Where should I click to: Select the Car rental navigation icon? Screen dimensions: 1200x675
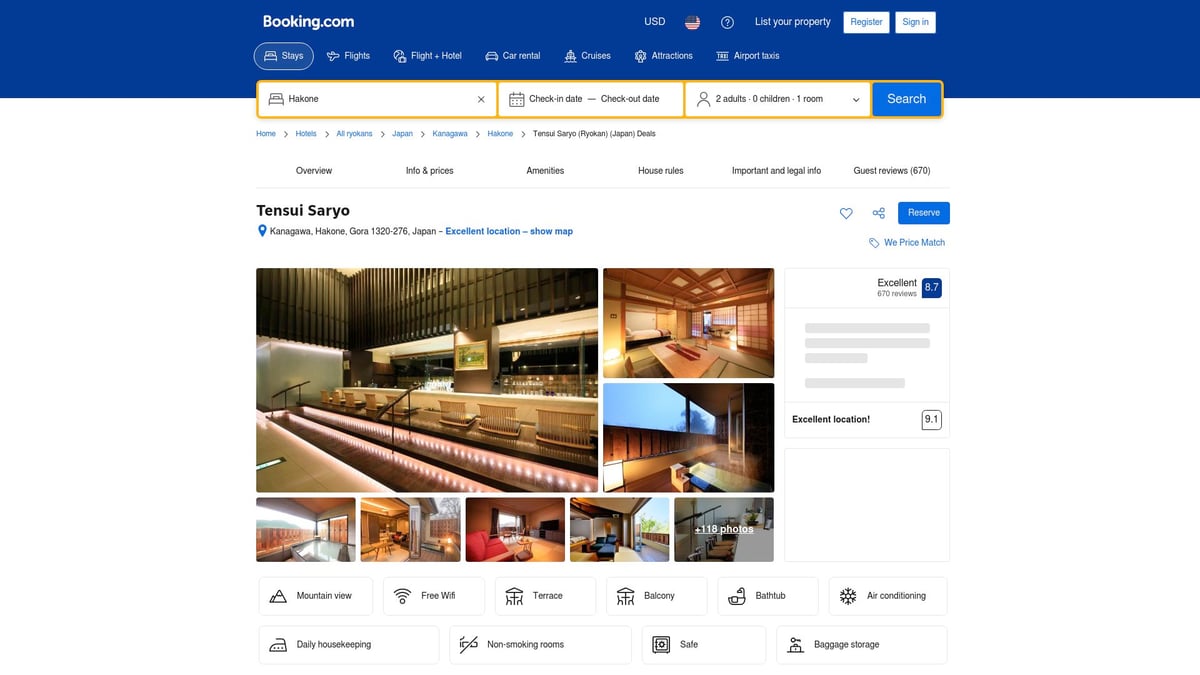point(491,56)
